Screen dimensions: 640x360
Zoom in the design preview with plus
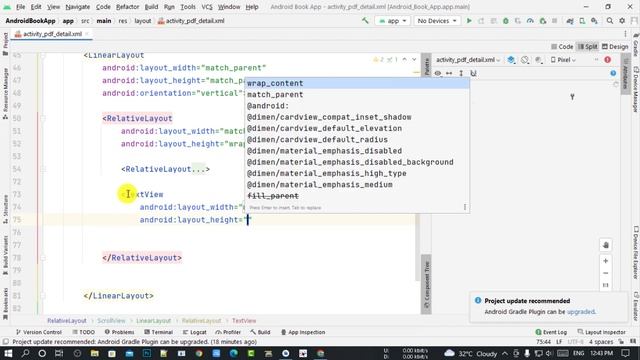tap(606, 261)
